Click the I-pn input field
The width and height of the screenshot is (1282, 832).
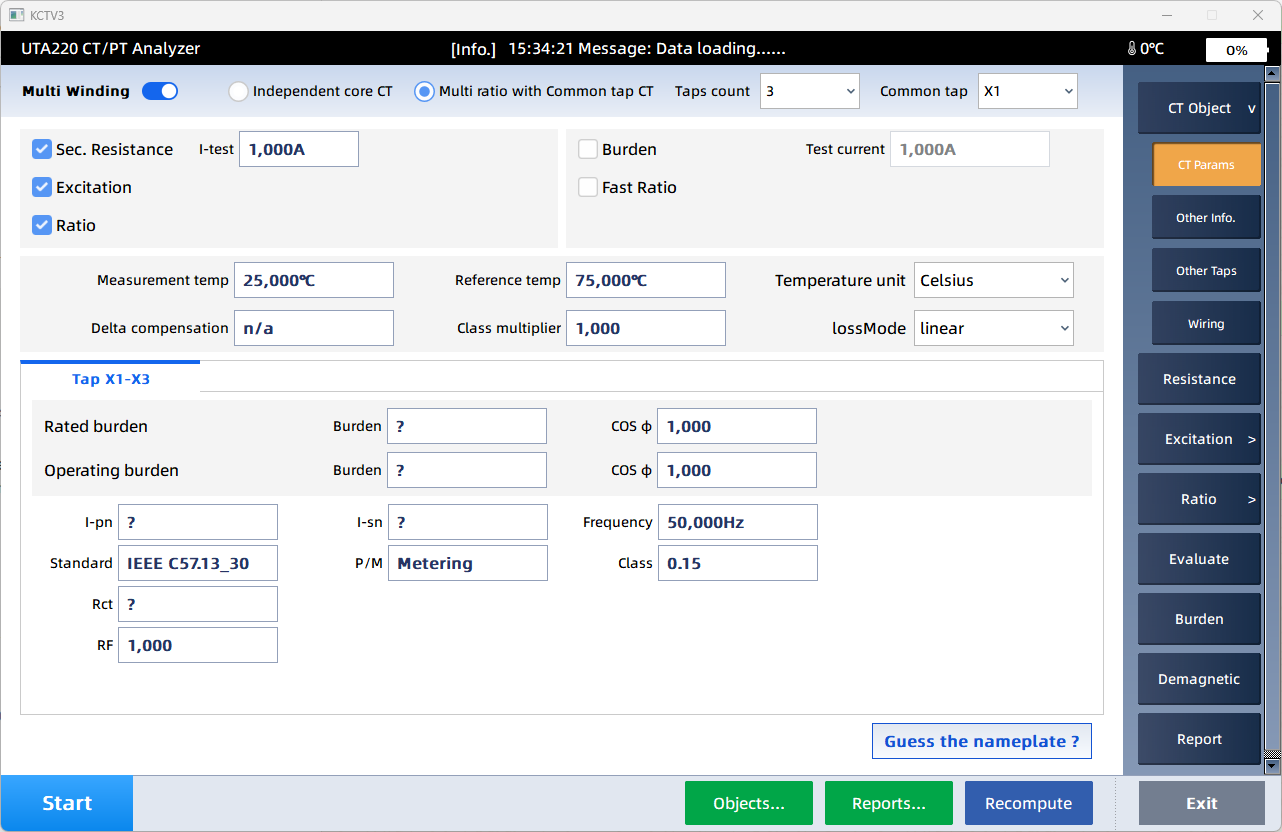tap(198, 522)
